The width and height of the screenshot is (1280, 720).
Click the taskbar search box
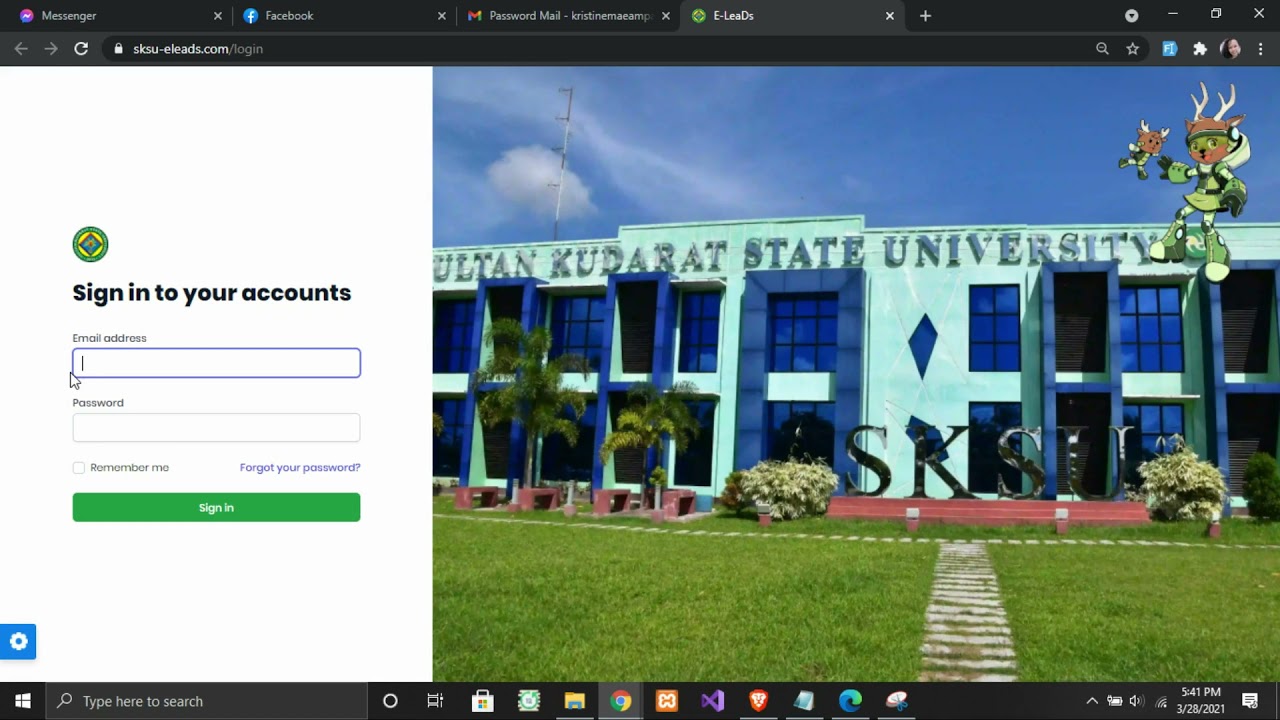(207, 701)
